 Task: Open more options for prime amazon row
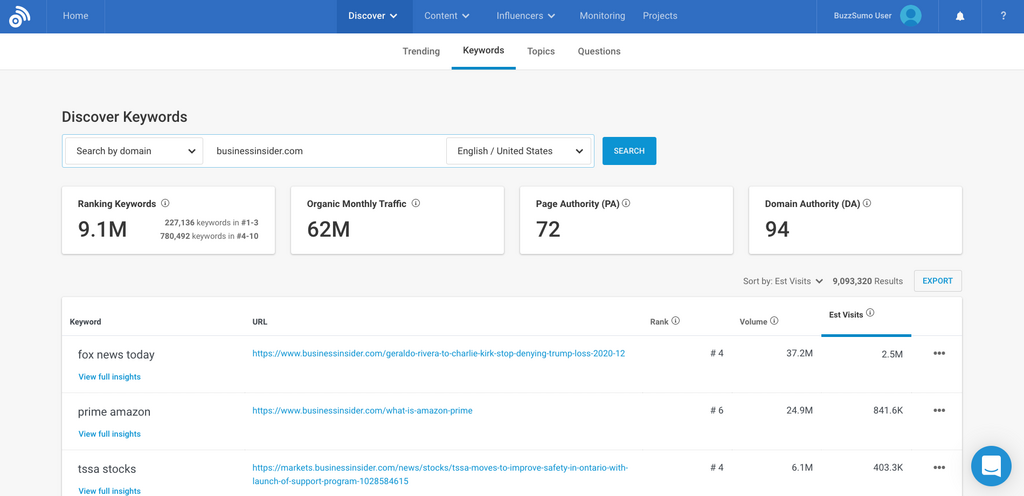tap(939, 410)
